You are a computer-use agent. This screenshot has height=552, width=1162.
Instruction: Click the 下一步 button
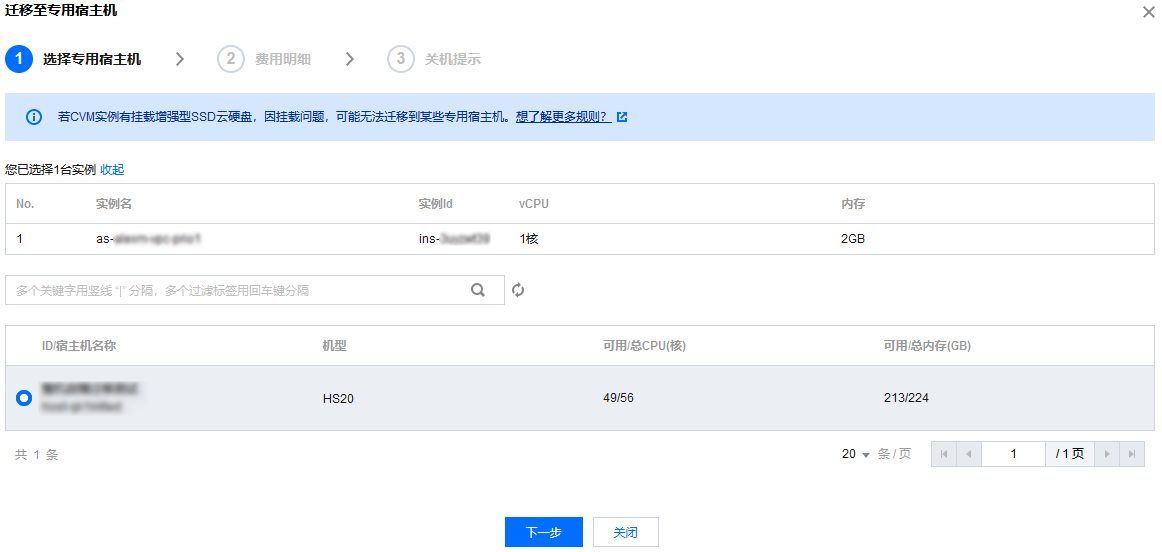(544, 532)
